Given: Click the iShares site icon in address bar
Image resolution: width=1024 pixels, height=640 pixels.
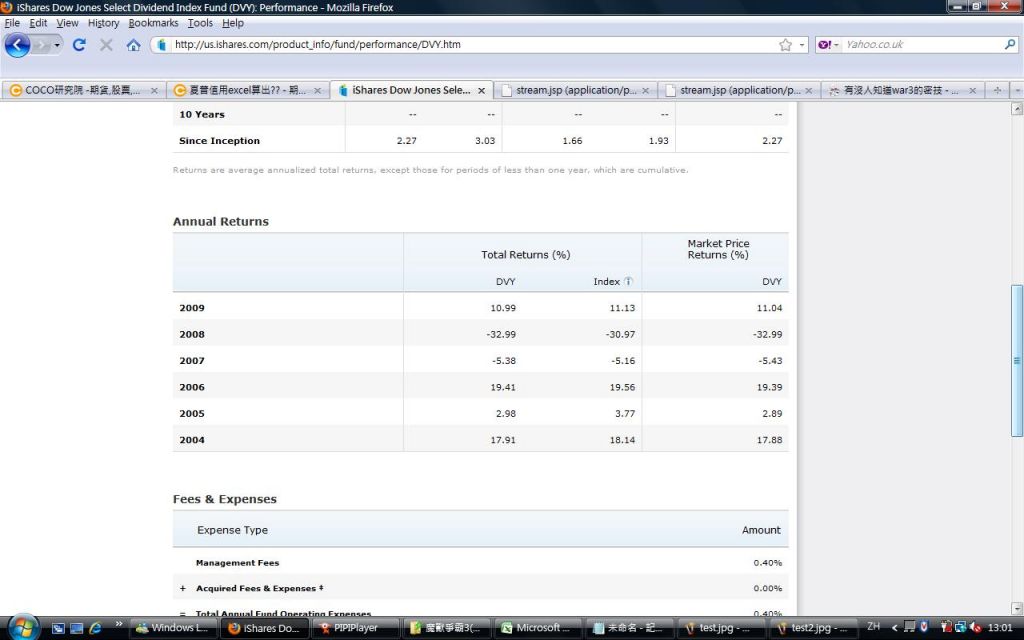Looking at the screenshot, I should click(x=161, y=45).
